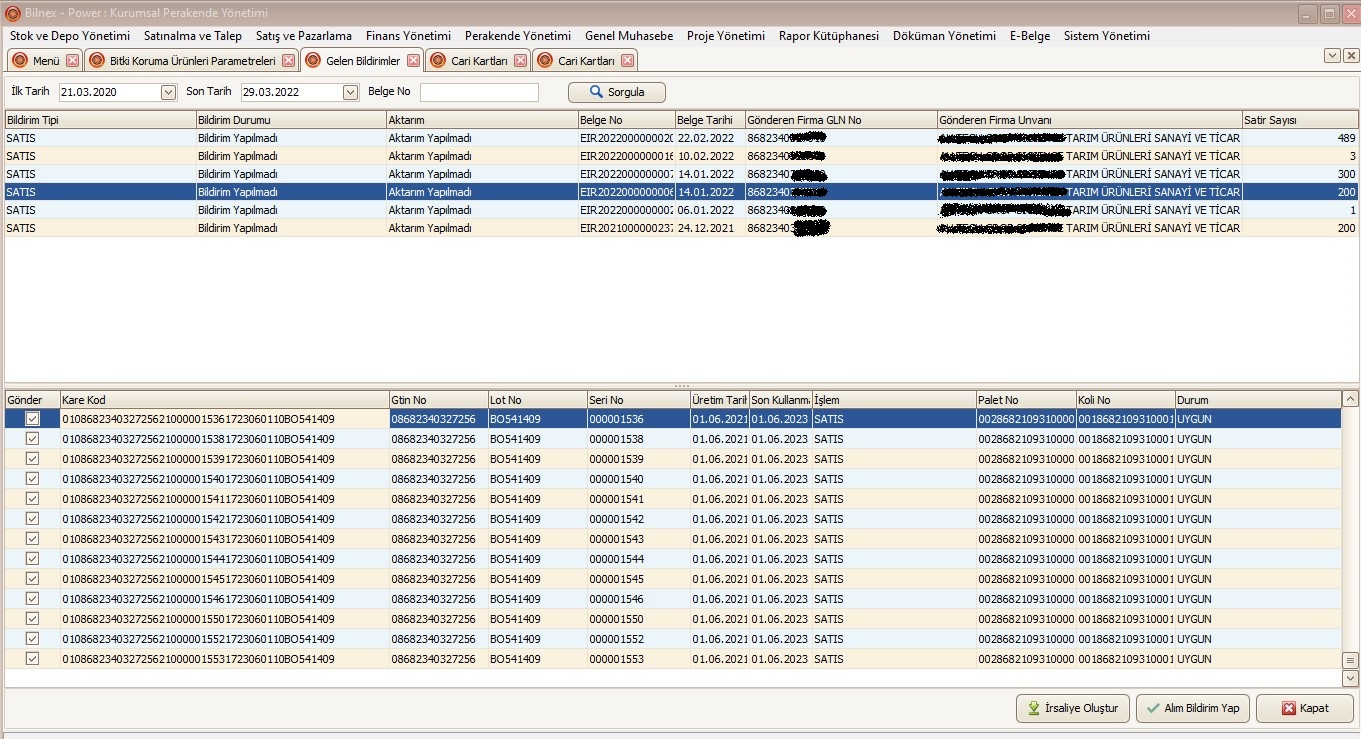Click the close-all-tabs X at tab strip right end
1361x739 pixels.
(1350, 56)
